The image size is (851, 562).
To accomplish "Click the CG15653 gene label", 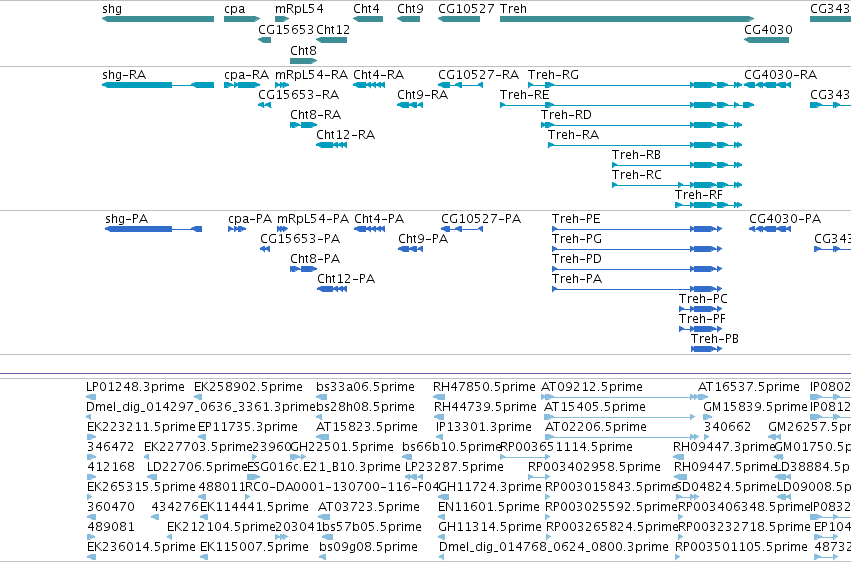I will tap(286, 29).
